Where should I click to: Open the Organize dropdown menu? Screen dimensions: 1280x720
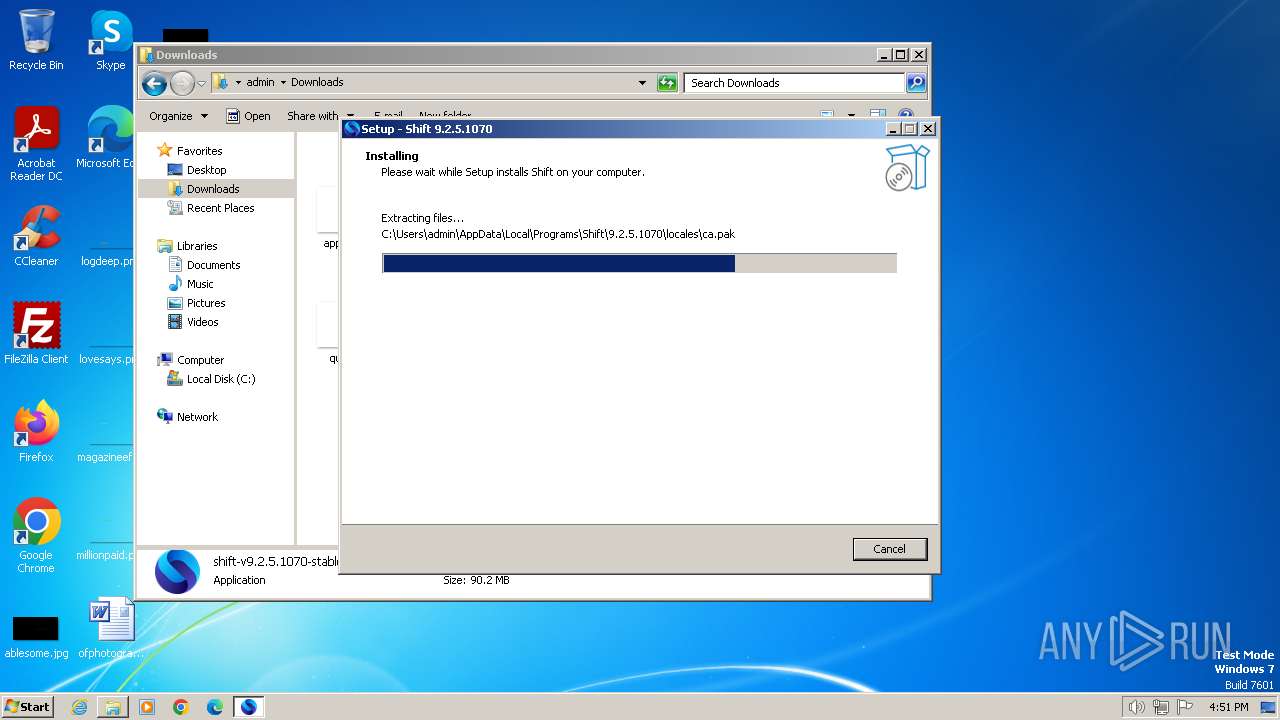click(x=179, y=116)
